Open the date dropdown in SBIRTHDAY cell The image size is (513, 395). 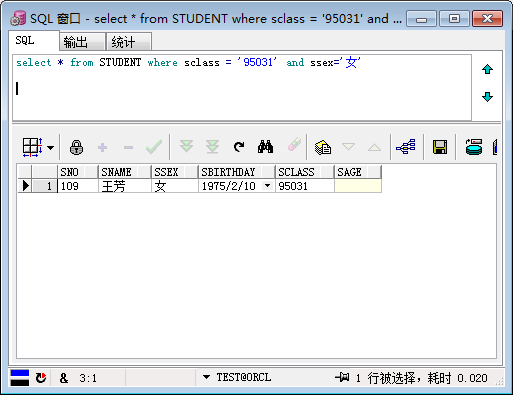click(x=267, y=186)
